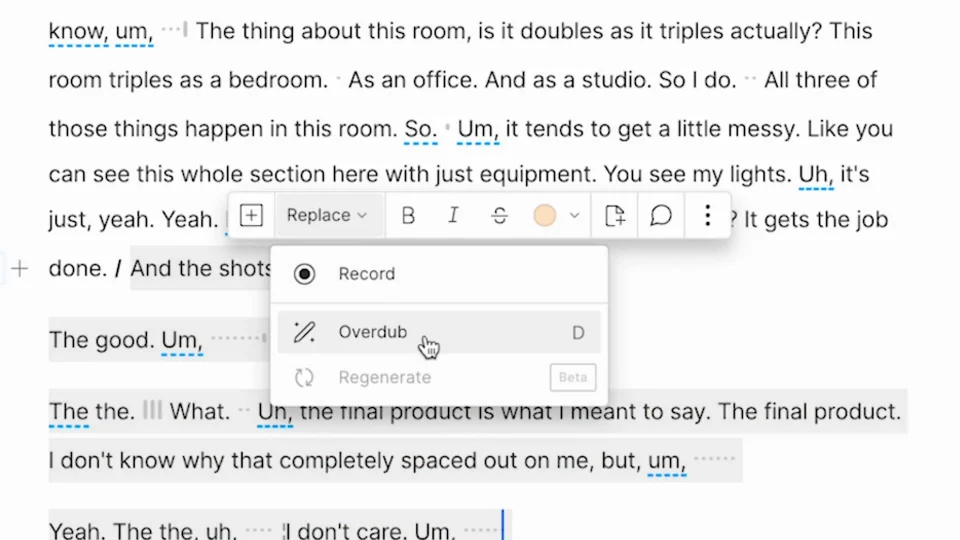
Task: Click the words 'As an office.'
Action: coord(413,80)
